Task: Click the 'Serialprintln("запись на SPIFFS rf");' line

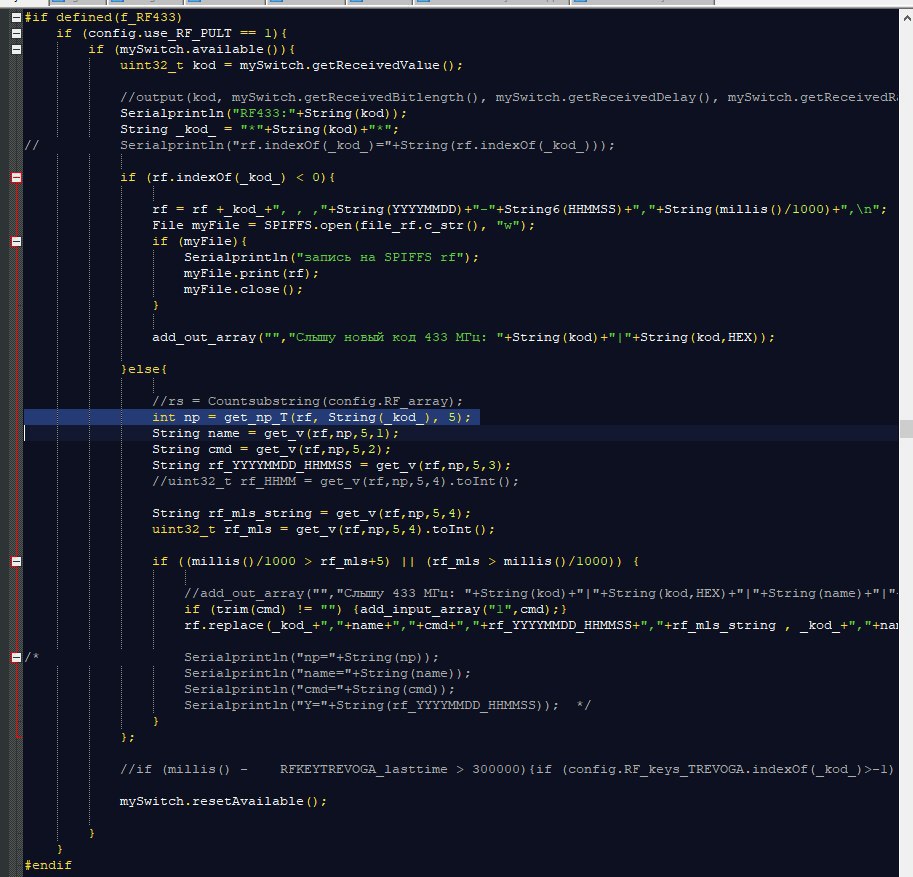Action: pyautogui.click(x=331, y=257)
